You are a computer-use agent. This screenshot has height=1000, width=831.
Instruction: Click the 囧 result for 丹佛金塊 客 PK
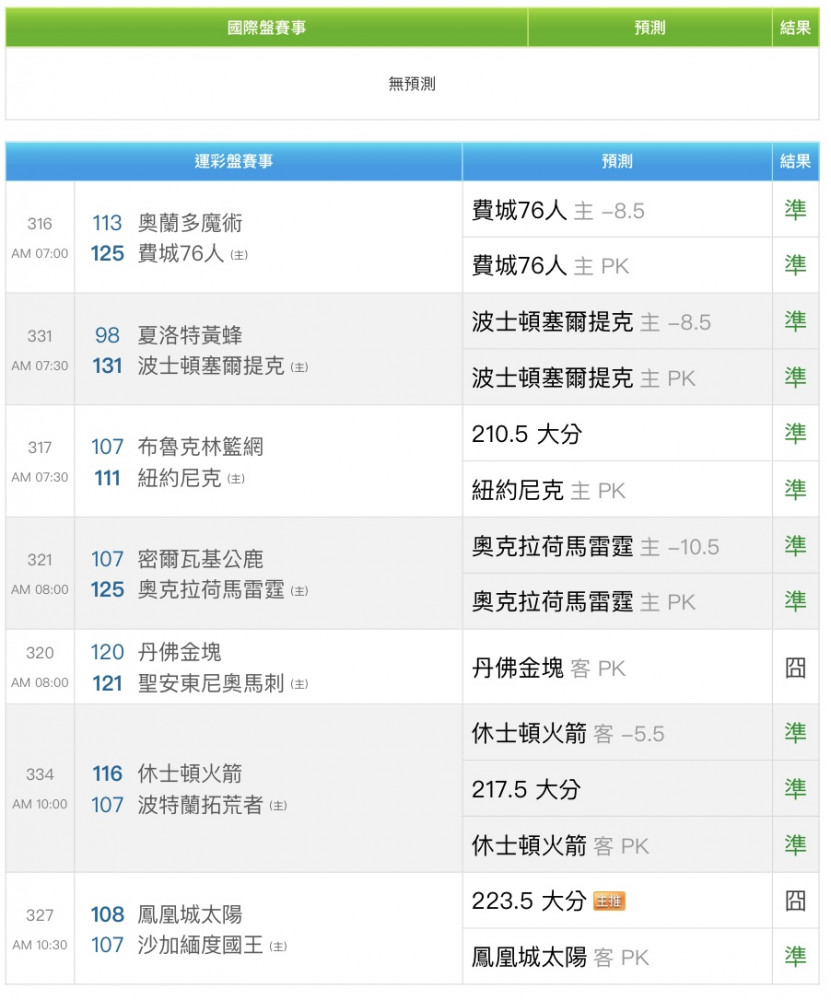[795, 668]
